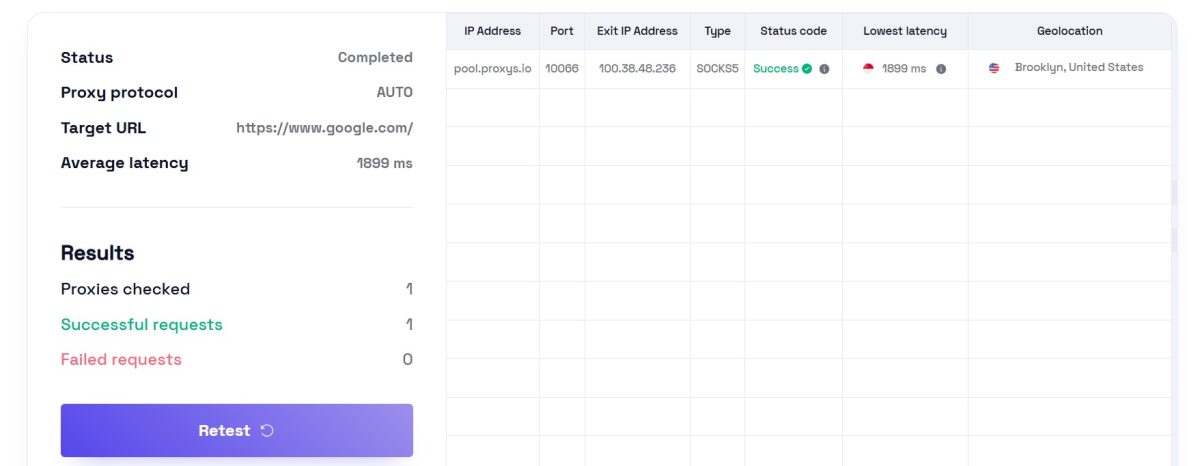This screenshot has width=1200, height=466.
Task: Click the Successful requests label
Action: point(141,325)
